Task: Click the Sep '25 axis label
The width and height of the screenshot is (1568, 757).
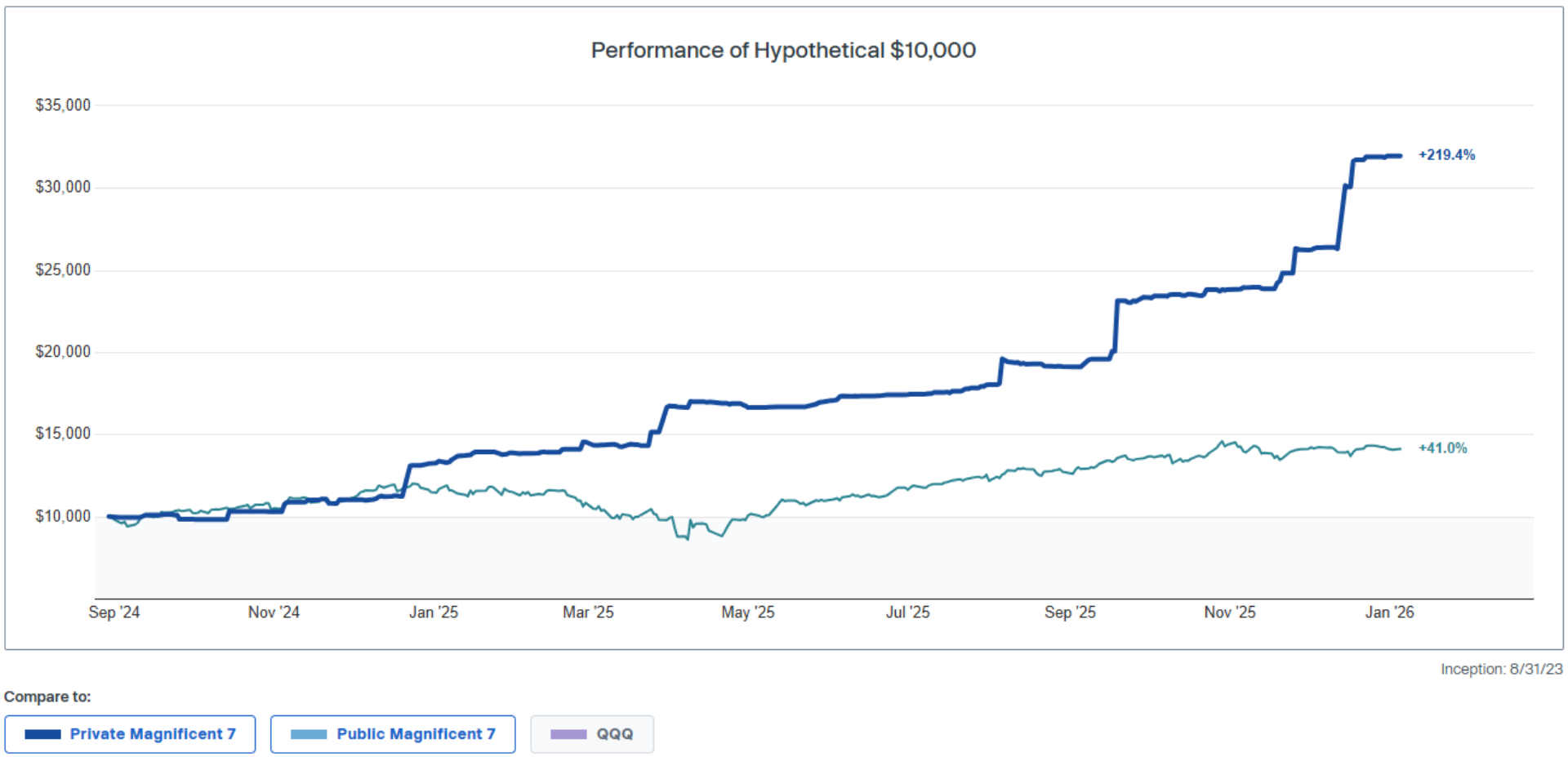Action: [1070, 612]
